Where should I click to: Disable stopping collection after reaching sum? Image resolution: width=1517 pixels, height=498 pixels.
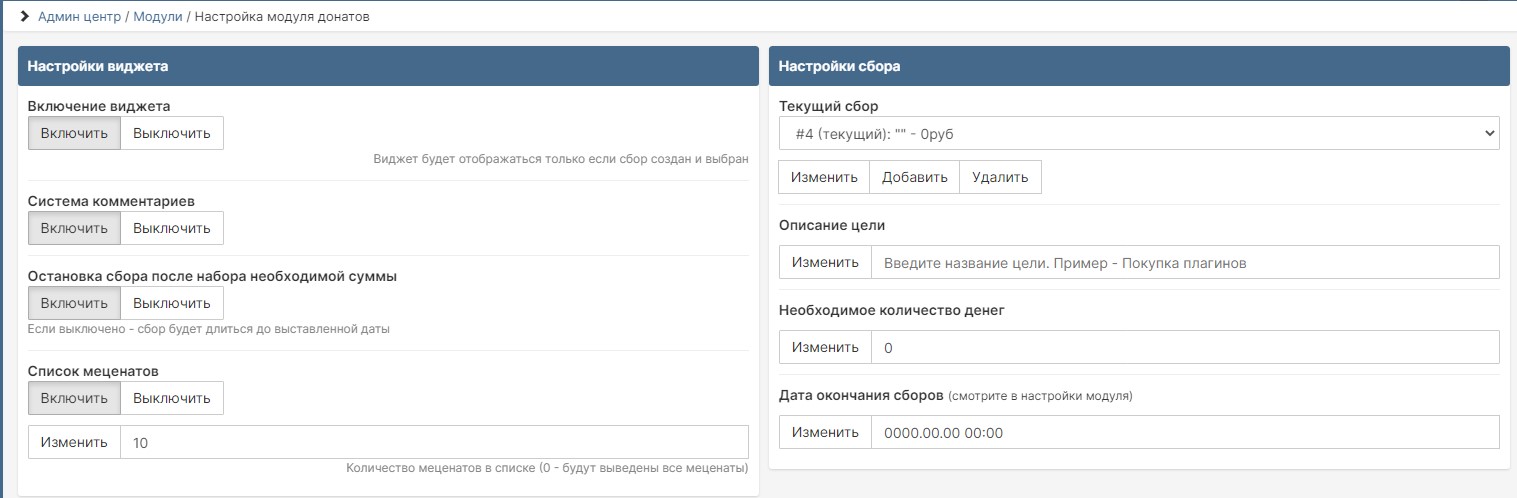(172, 303)
